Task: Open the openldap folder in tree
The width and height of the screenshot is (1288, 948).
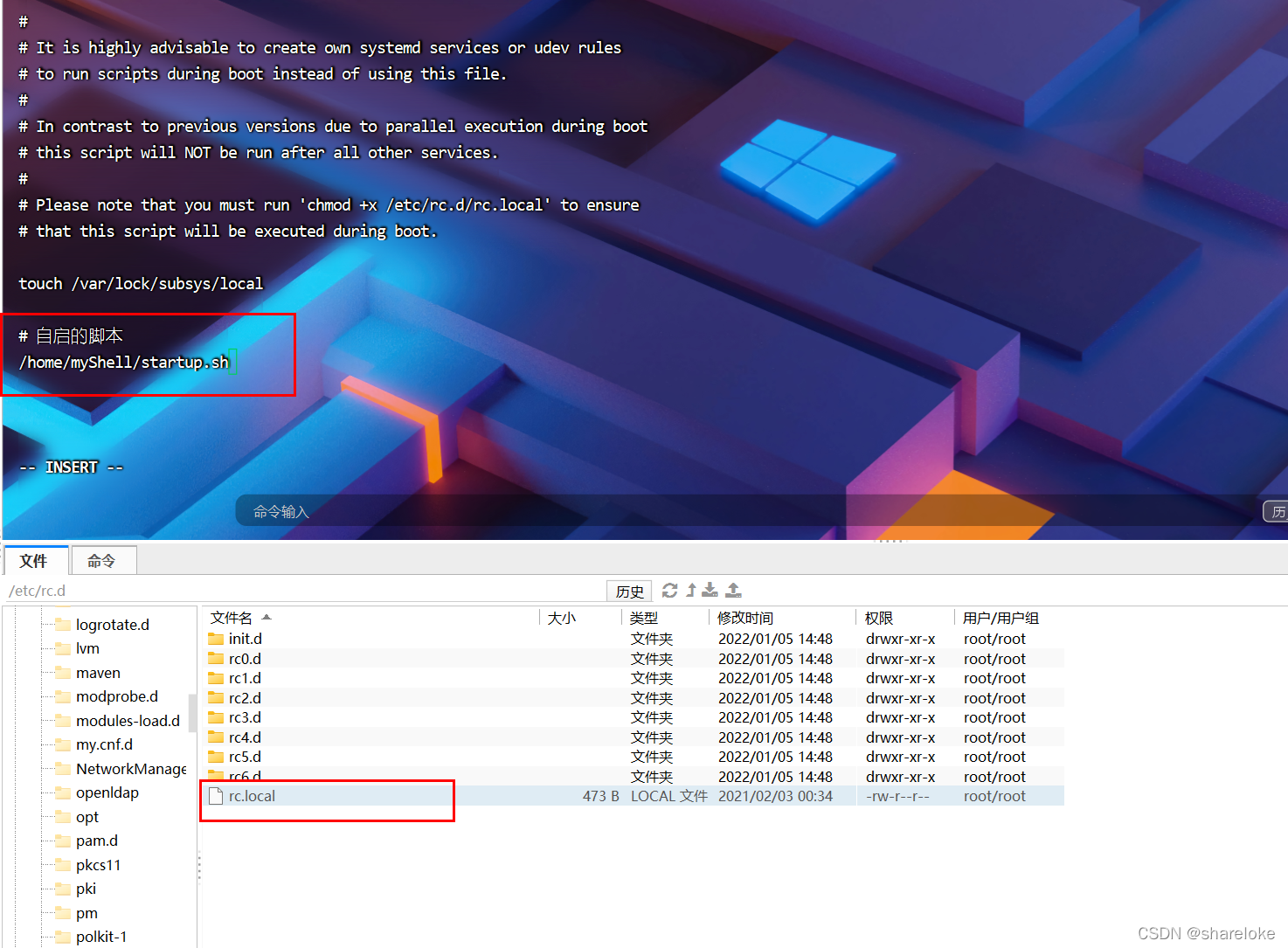Action: click(107, 792)
